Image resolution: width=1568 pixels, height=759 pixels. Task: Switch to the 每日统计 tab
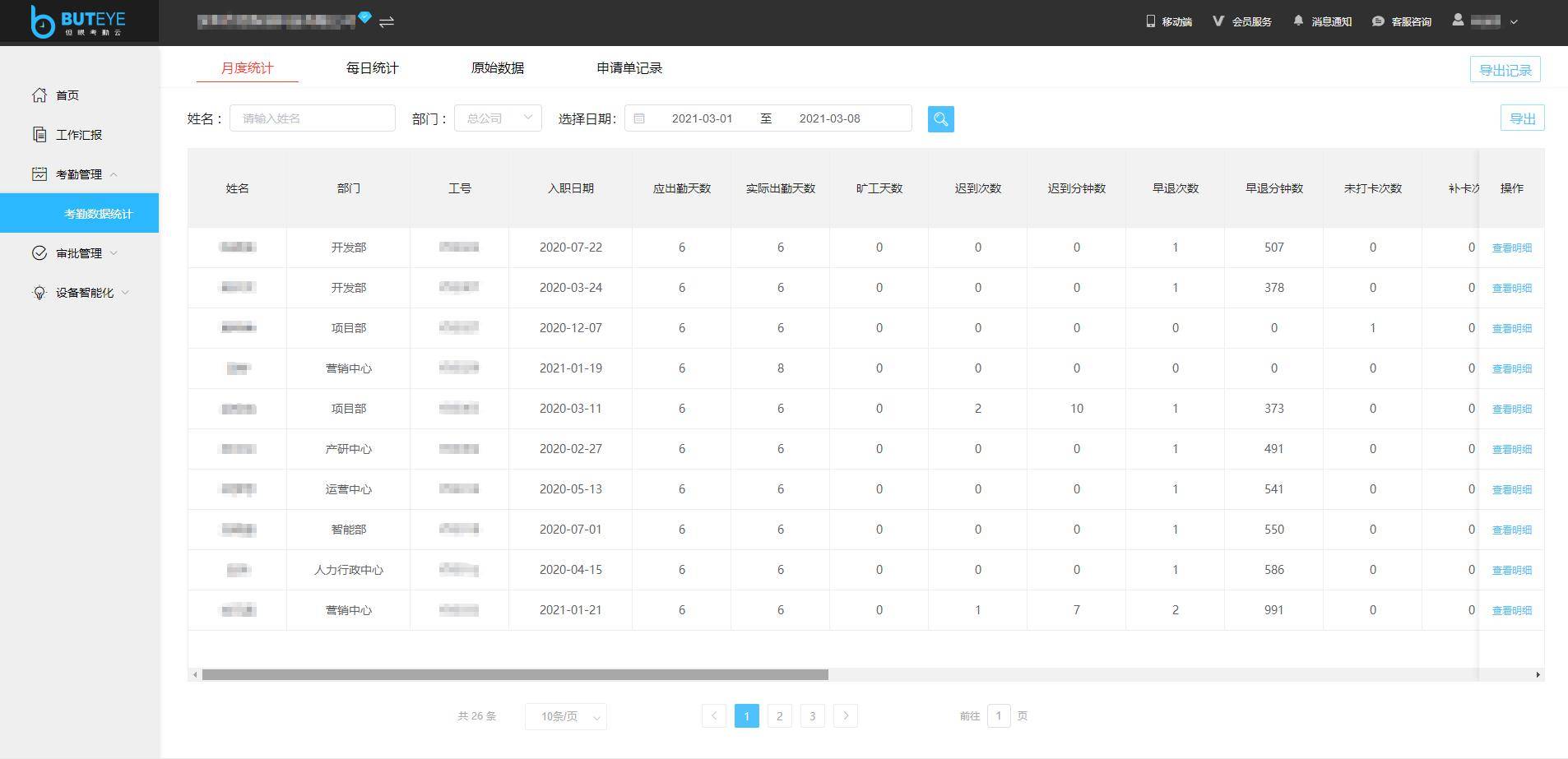coord(372,68)
